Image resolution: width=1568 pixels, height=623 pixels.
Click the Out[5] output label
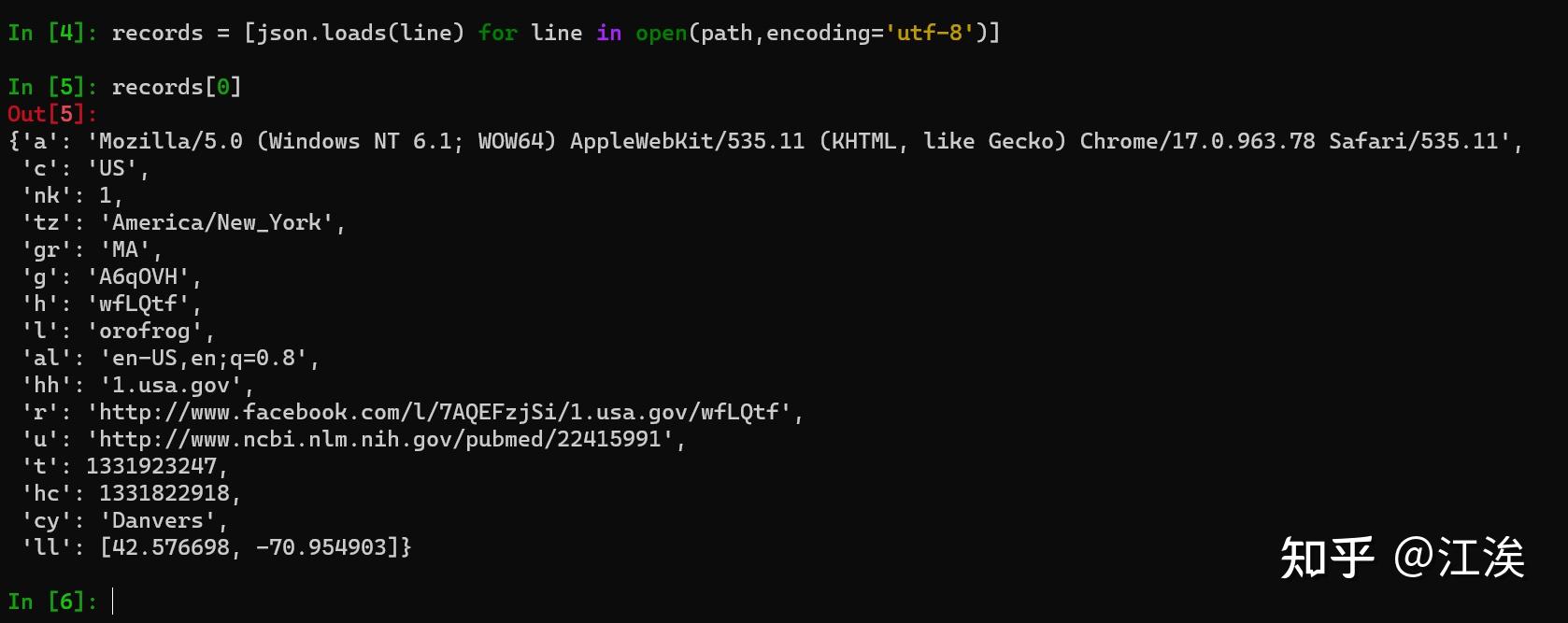point(51,114)
